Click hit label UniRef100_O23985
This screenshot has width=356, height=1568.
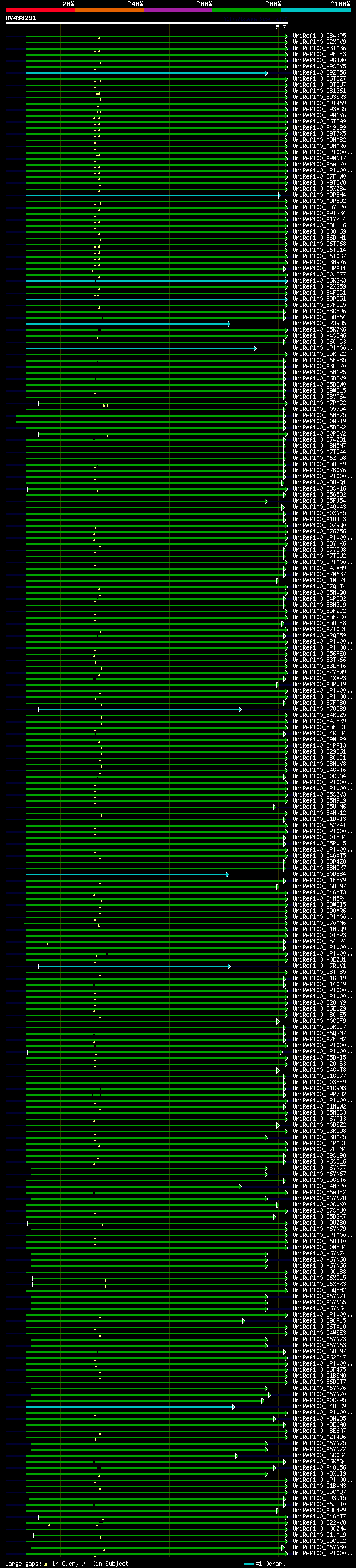(319, 323)
